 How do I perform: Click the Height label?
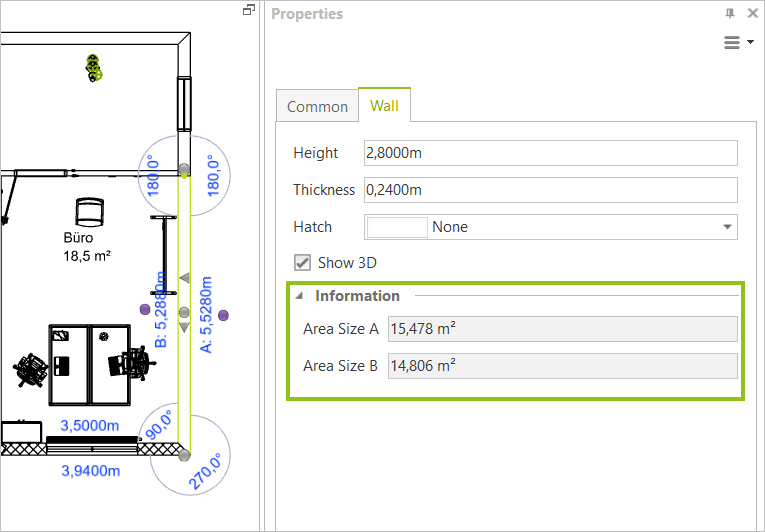point(316,153)
